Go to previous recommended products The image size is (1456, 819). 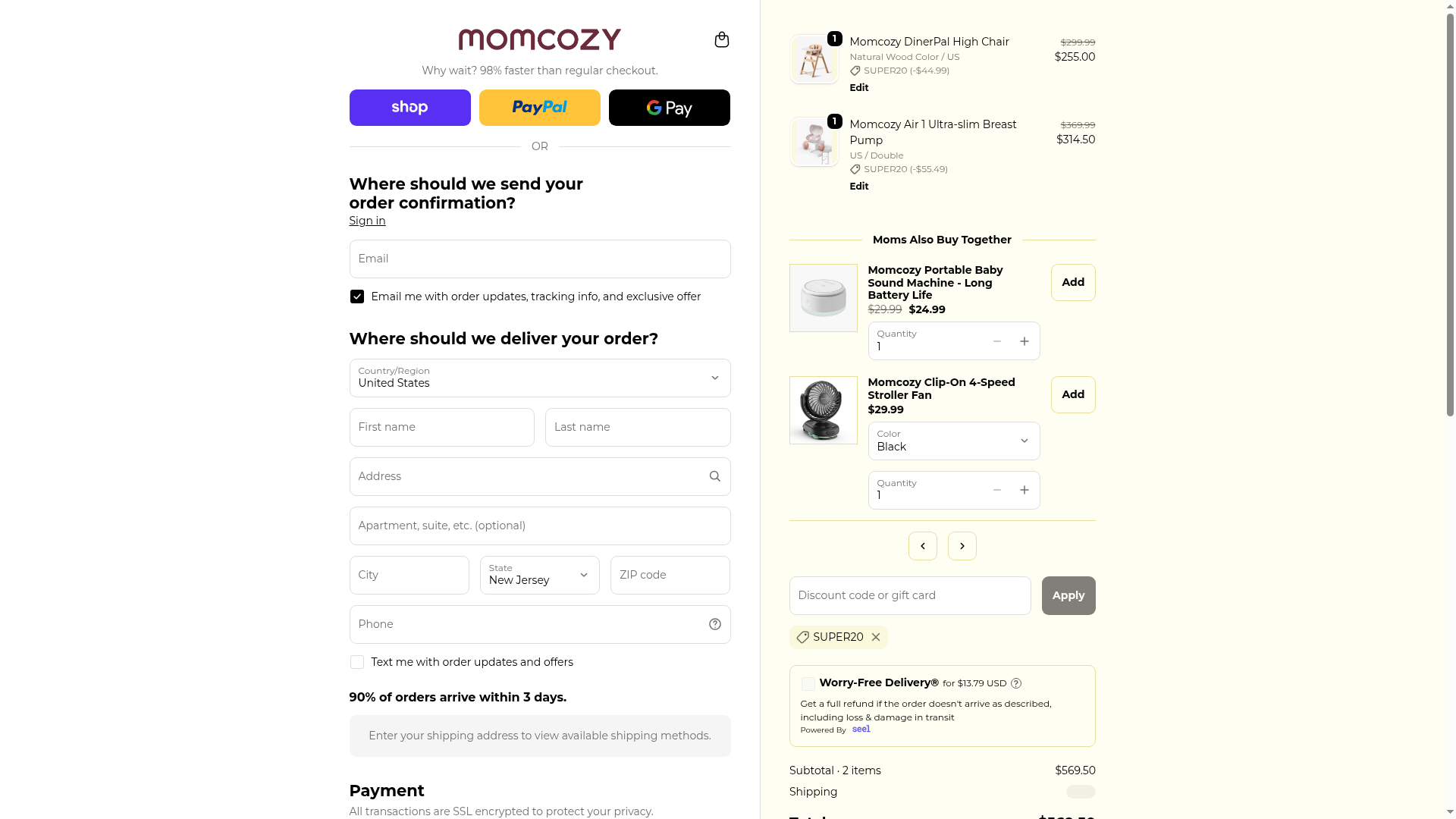[x=922, y=546]
